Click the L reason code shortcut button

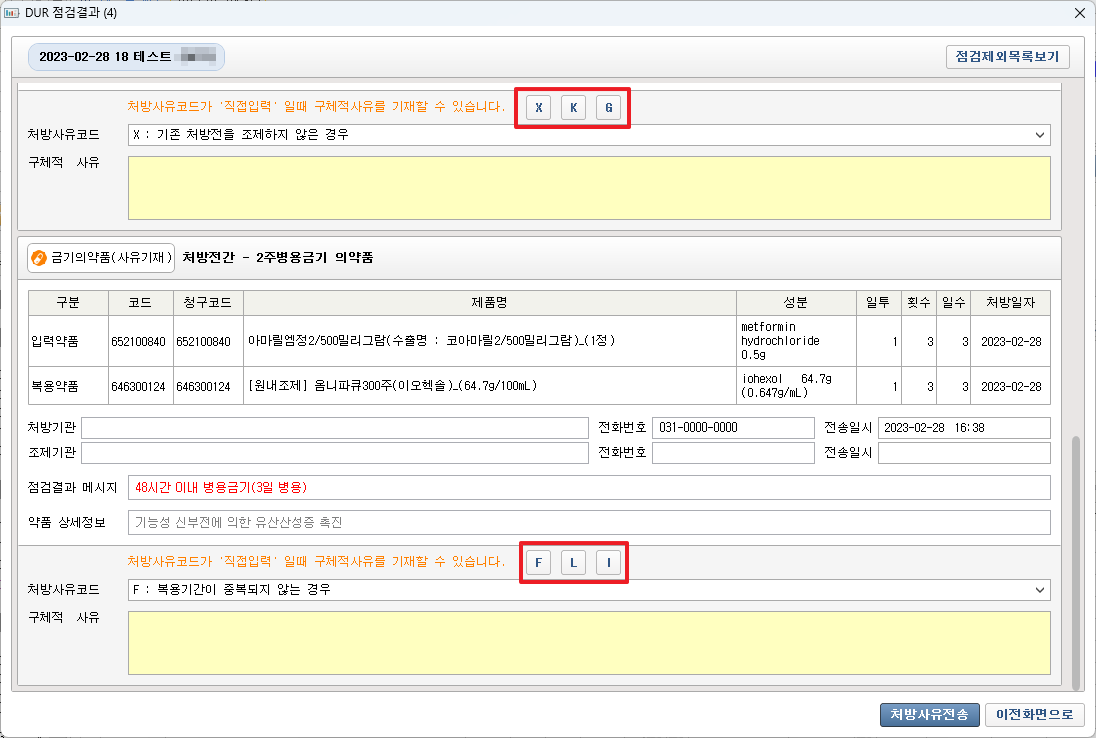tap(573, 563)
